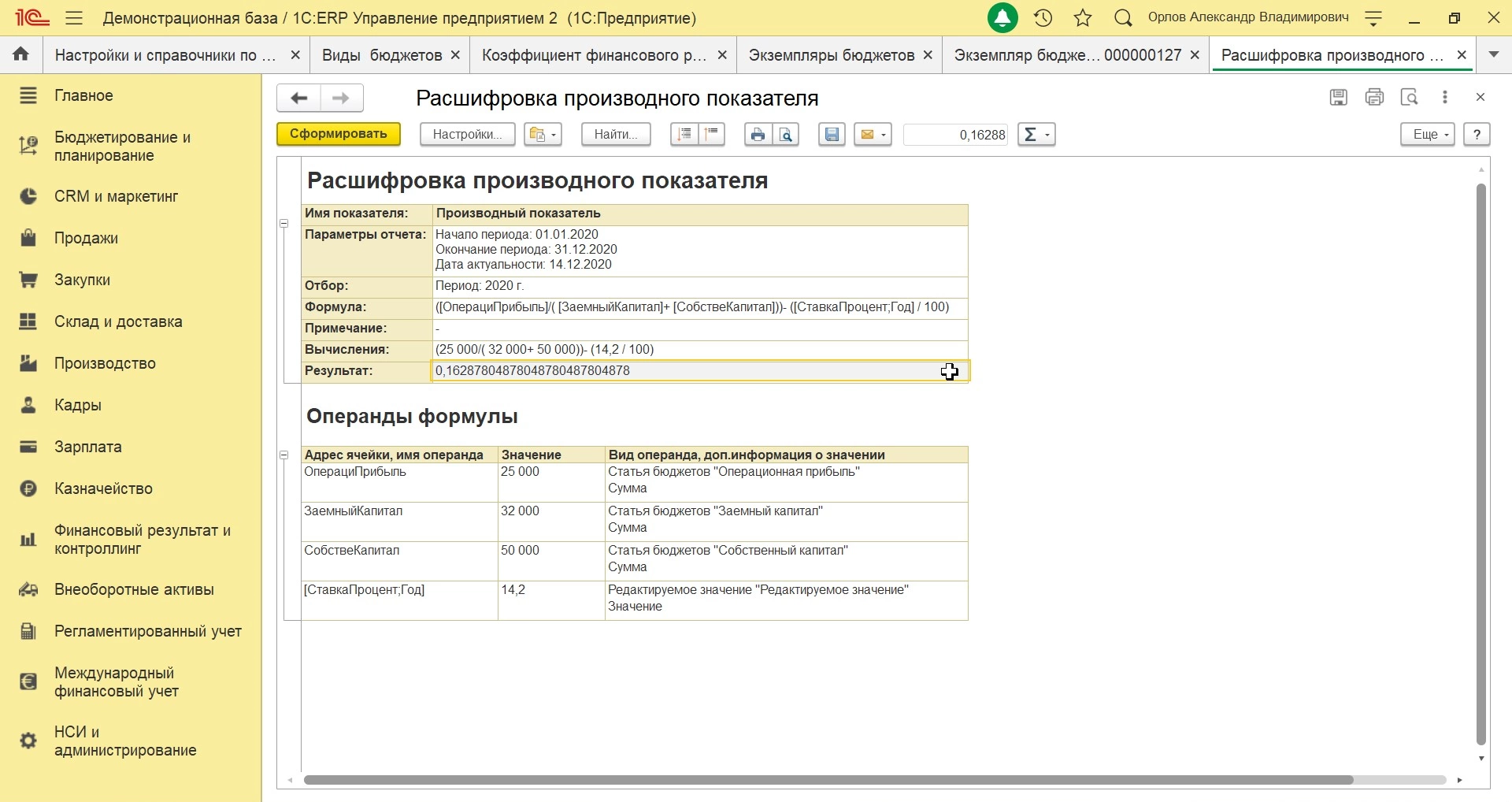
Task: Click the print icon in report toolbar
Action: 758,135
